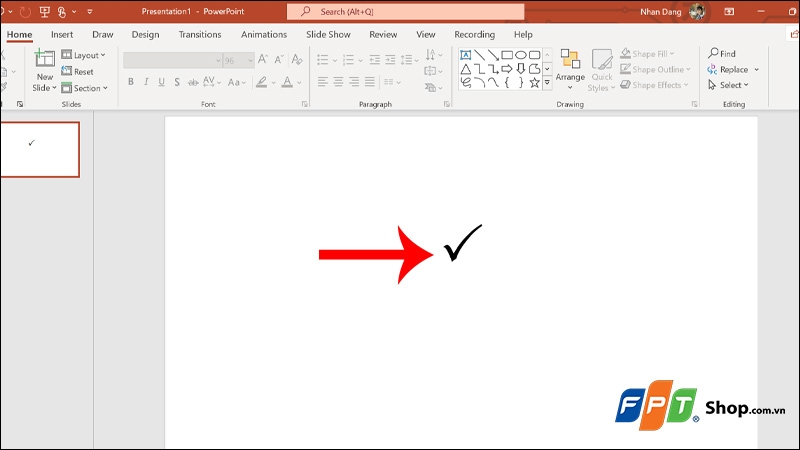Click Find in Editing group
Image resolution: width=800 pixels, height=450 pixels.
(721, 53)
